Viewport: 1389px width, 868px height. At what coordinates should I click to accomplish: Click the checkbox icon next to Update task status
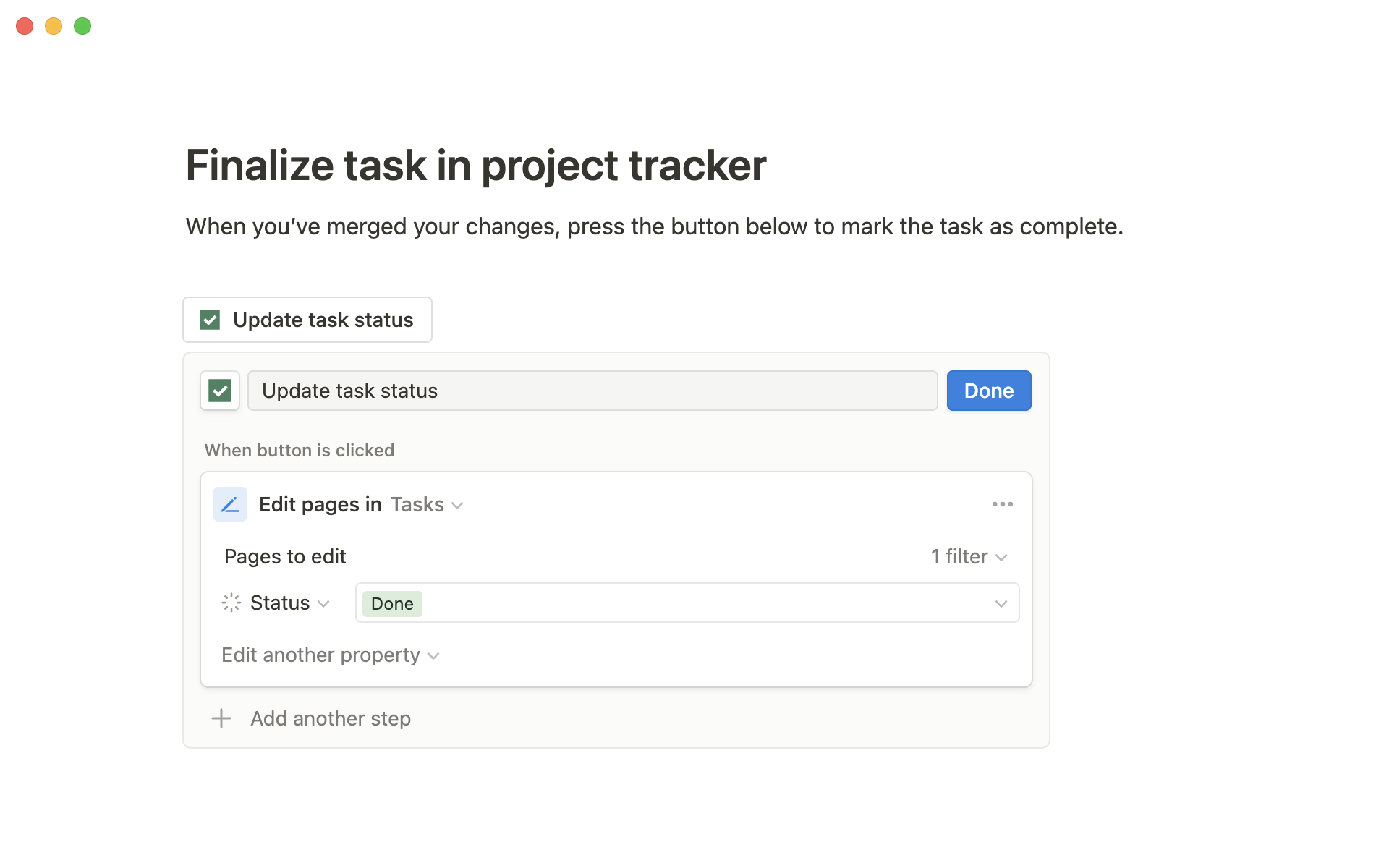tap(211, 319)
